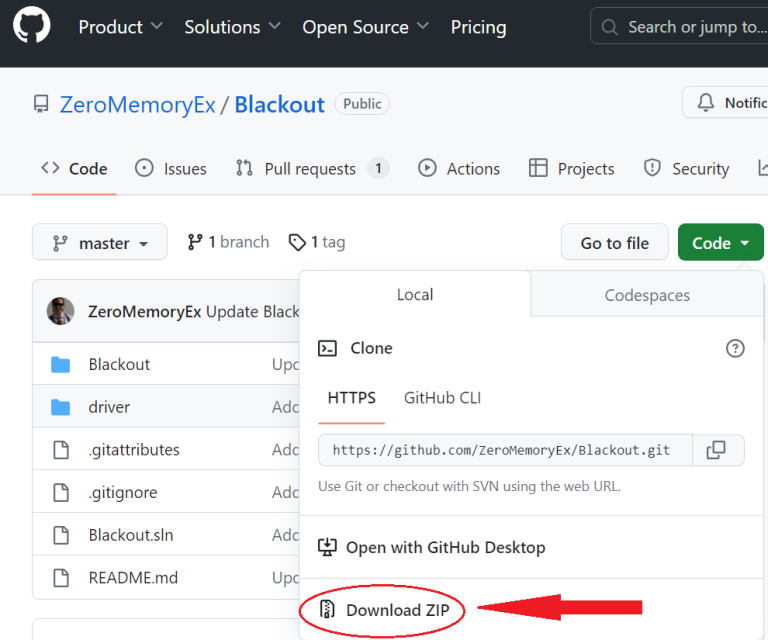Open the Blackout.sln file
The width and height of the screenshot is (768, 640).
[131, 535]
